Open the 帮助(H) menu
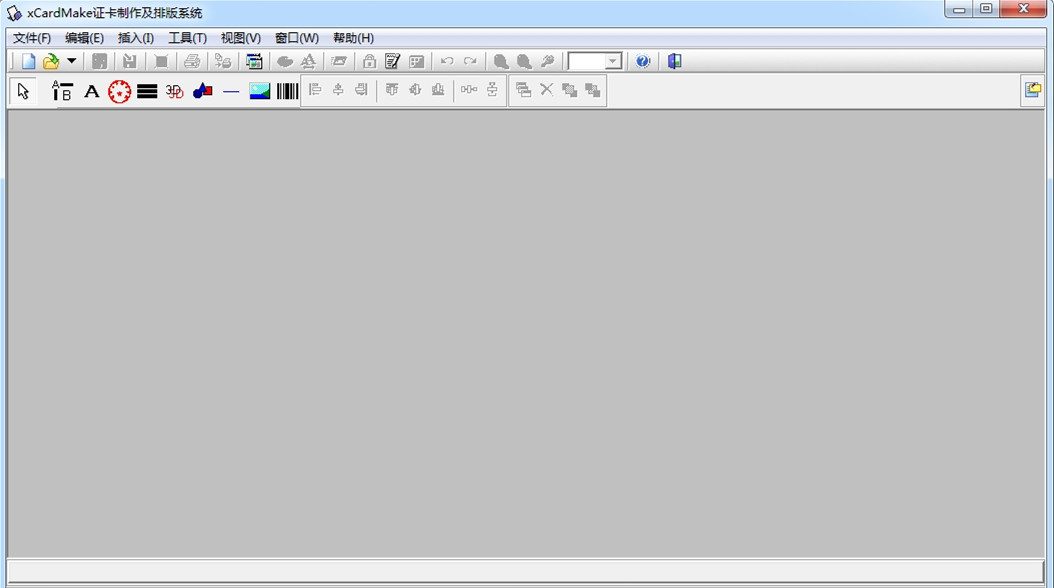This screenshot has width=1054, height=588. click(353, 38)
